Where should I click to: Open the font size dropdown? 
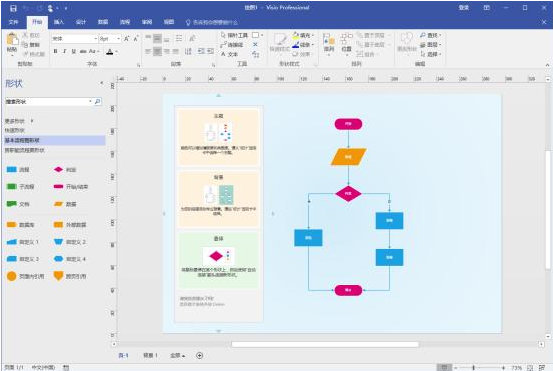[118, 38]
